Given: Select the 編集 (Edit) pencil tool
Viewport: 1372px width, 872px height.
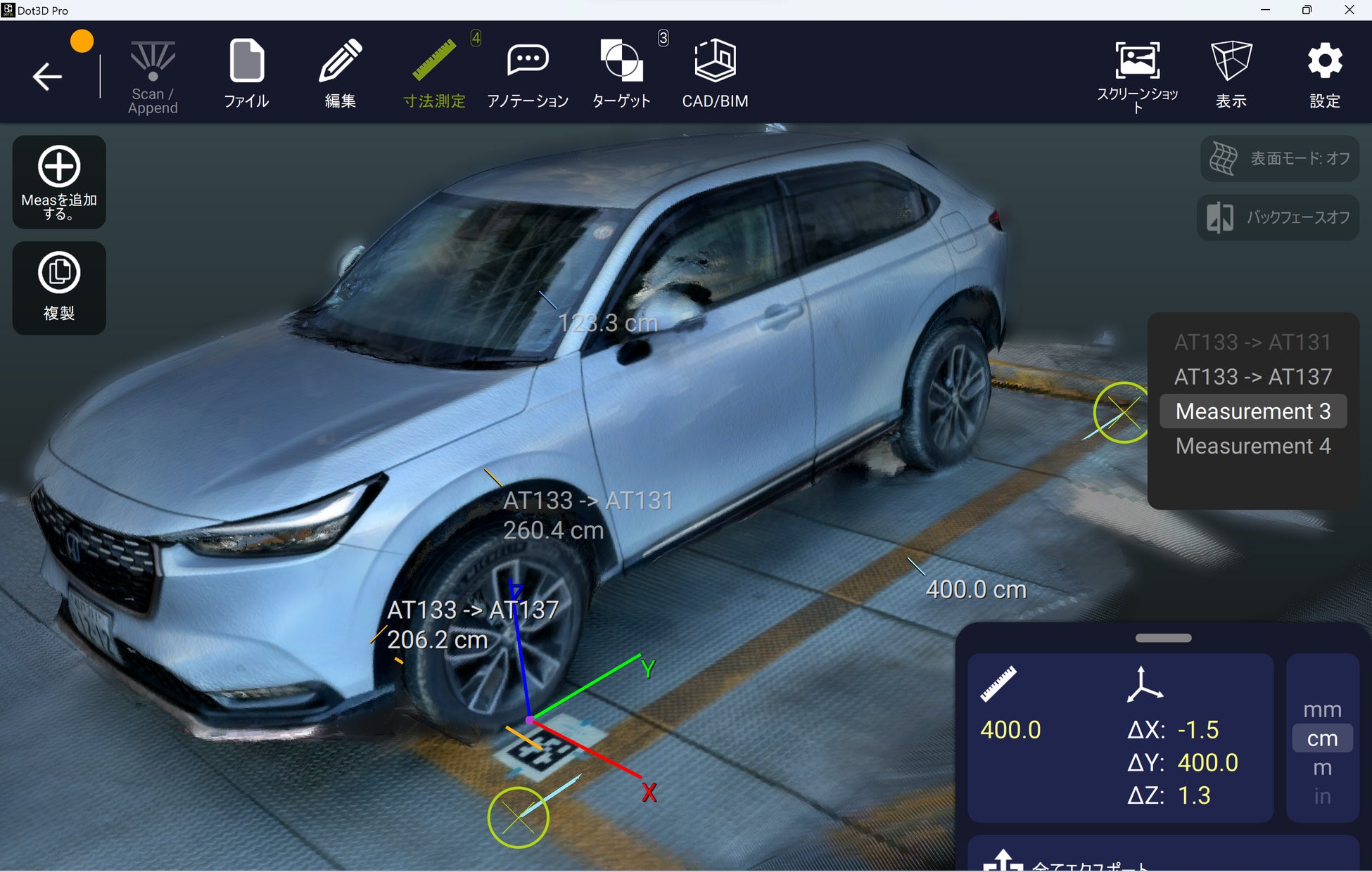Looking at the screenshot, I should coord(341,74).
